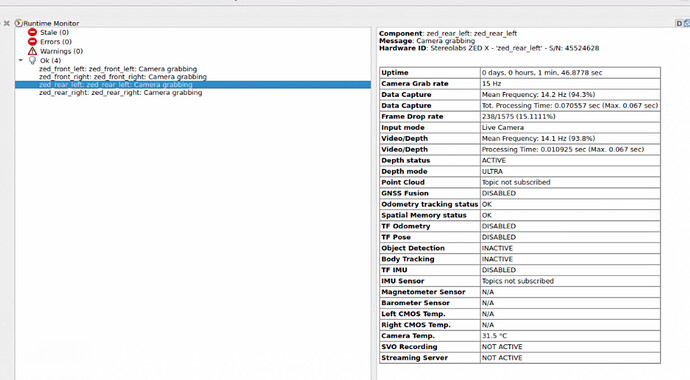Click the Stale red stop icon
The width and height of the screenshot is (690, 380).
tap(32, 32)
